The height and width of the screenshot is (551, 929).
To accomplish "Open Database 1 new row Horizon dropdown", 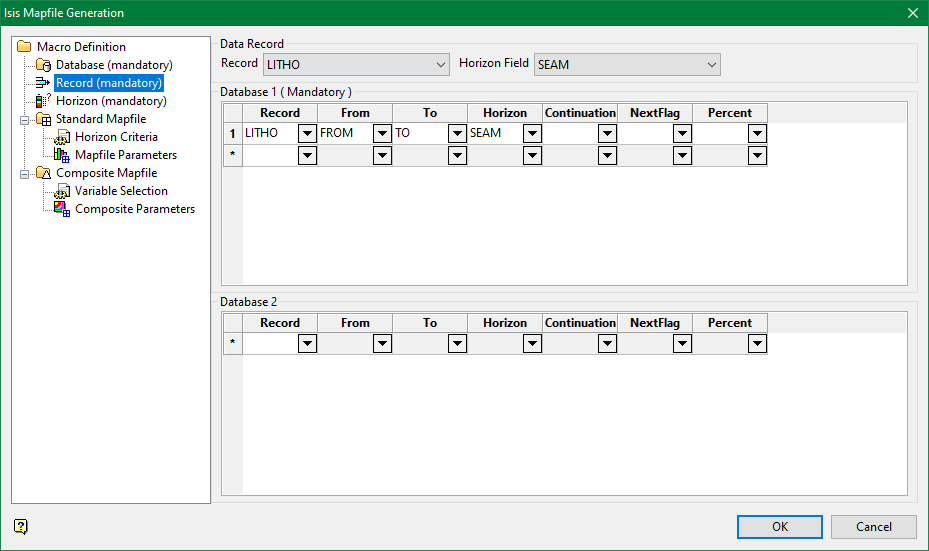I will (532, 155).
